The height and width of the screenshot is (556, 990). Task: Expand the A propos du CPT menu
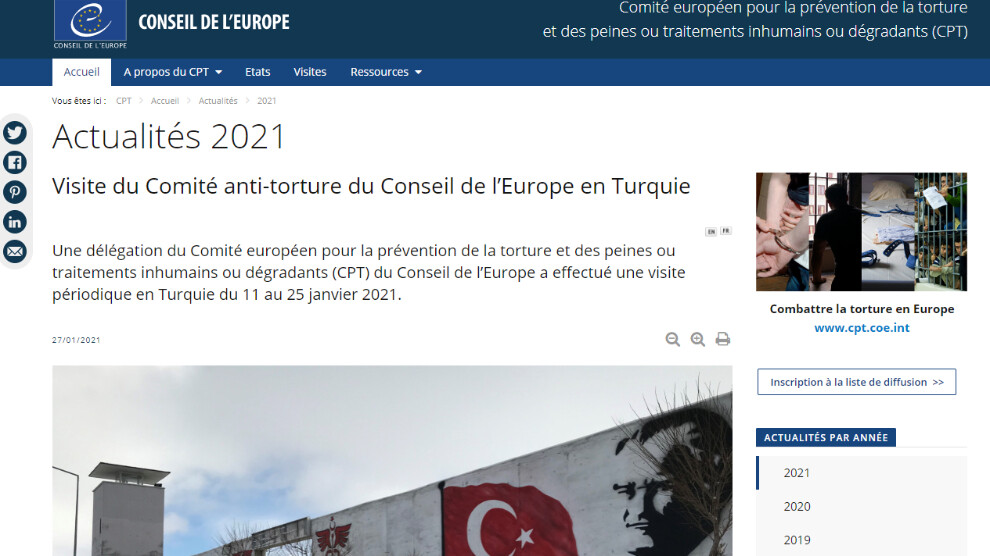pyautogui.click(x=172, y=72)
